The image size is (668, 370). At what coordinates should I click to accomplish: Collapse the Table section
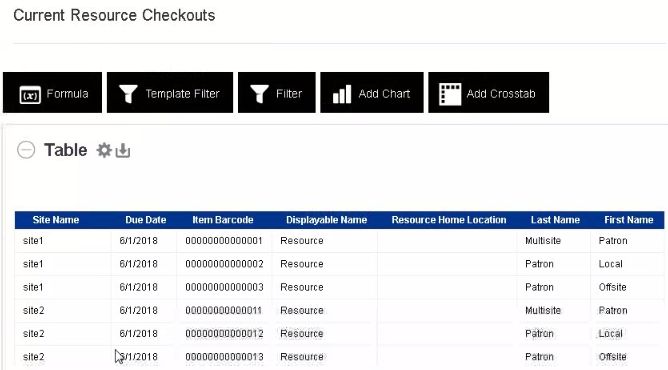point(26,150)
